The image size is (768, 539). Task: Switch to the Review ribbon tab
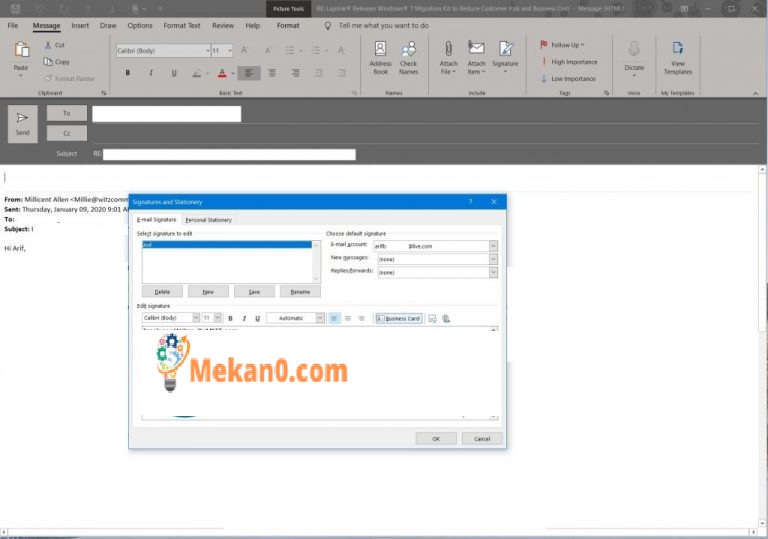pos(223,25)
